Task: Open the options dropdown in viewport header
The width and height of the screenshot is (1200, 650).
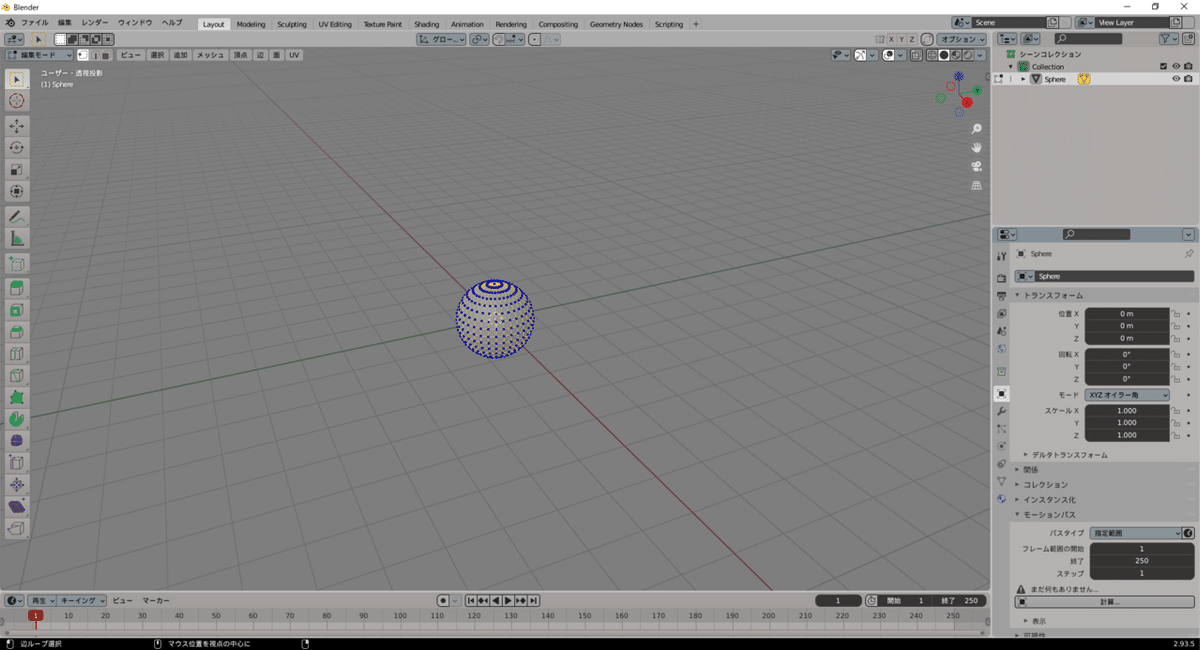Action: pos(961,39)
